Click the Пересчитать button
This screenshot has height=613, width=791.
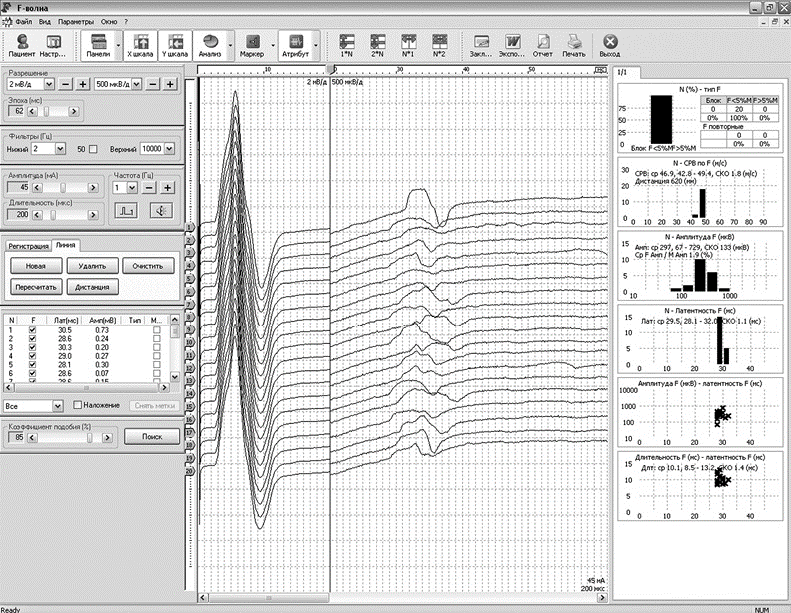pyautogui.click(x=36, y=287)
